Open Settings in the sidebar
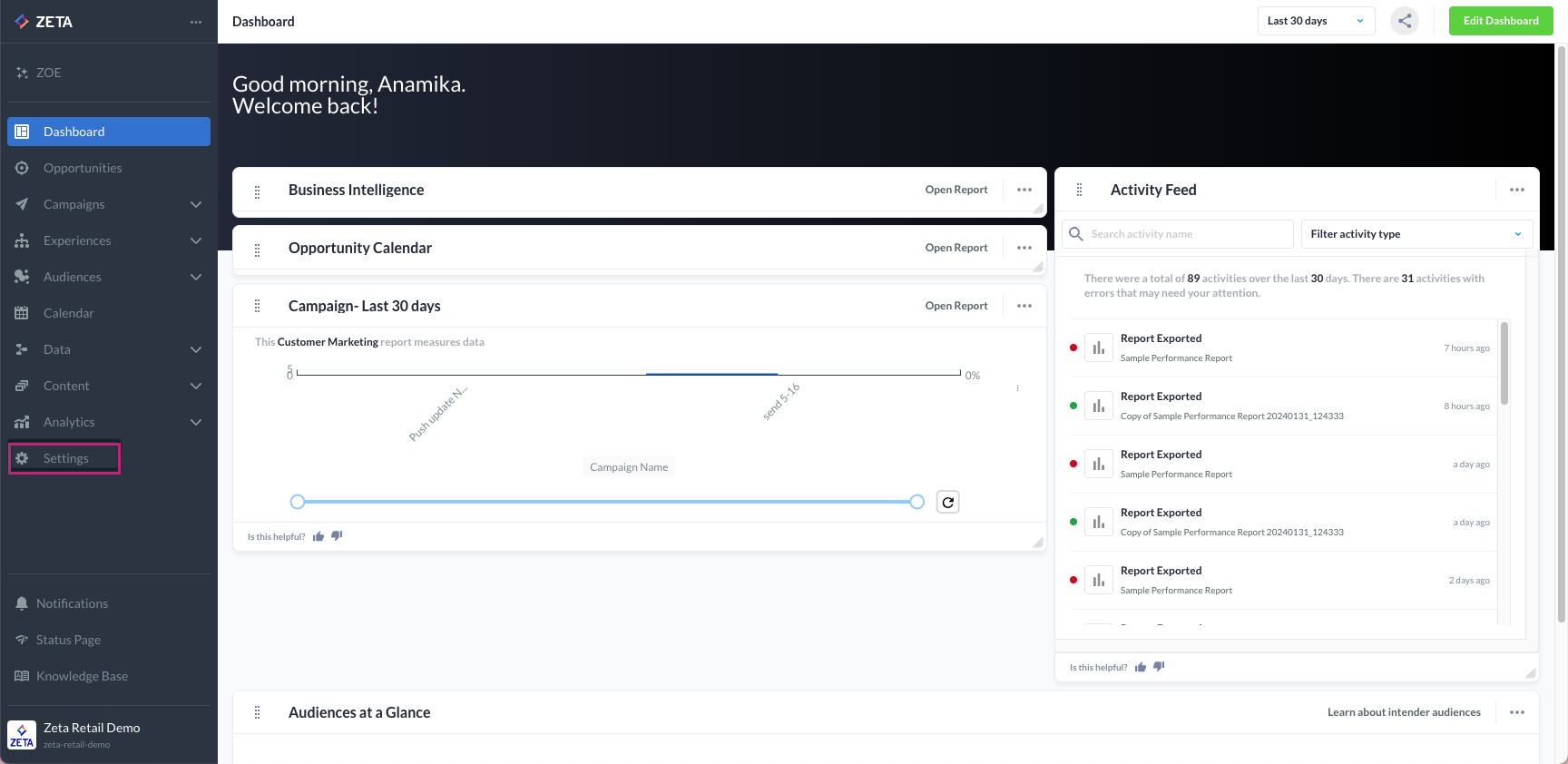 [x=65, y=458]
